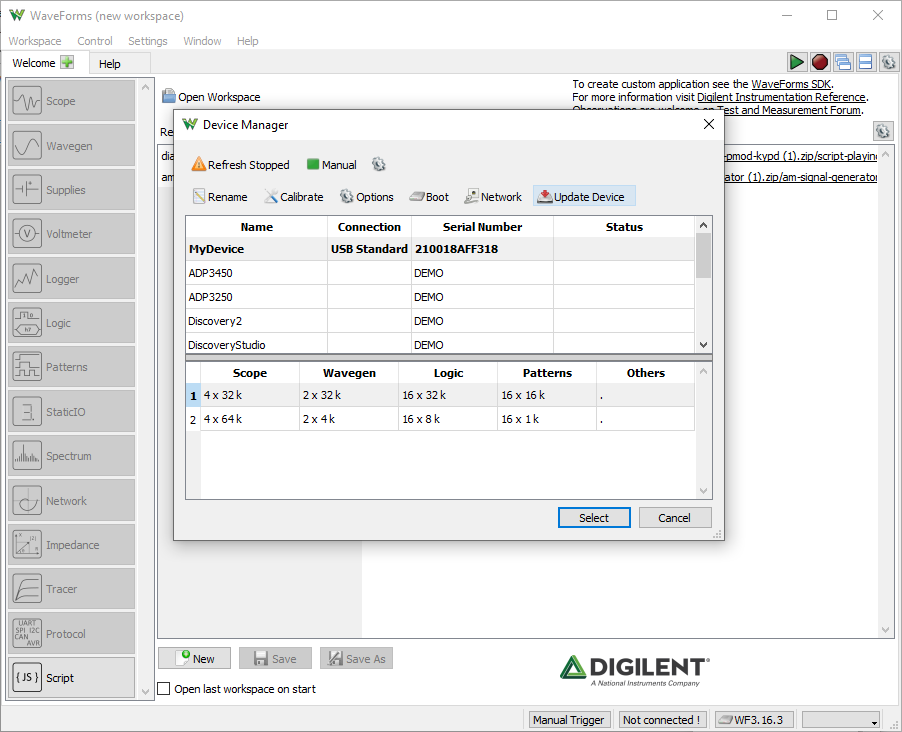
Task: Launch the Impedance analyzer
Action: (71, 545)
